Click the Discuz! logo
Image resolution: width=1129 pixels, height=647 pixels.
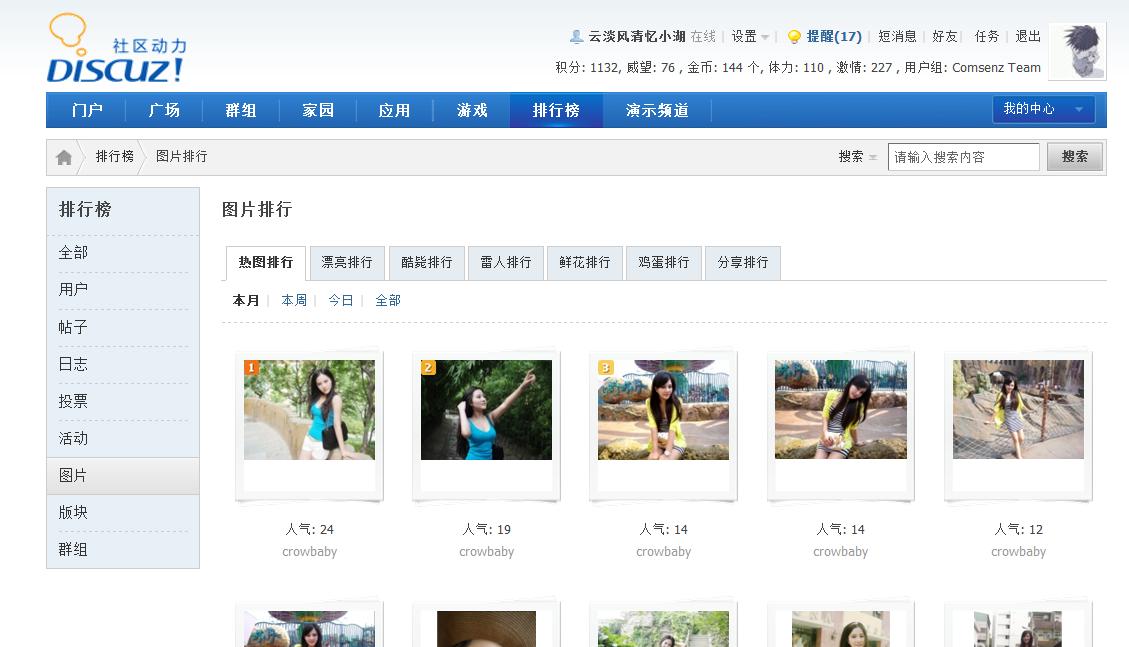[x=117, y=49]
